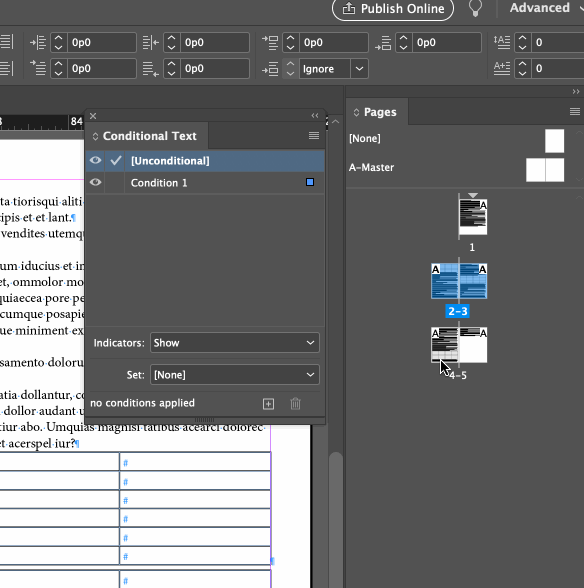Open the Set None dropdown
This screenshot has height=588, width=584.
[235, 375]
